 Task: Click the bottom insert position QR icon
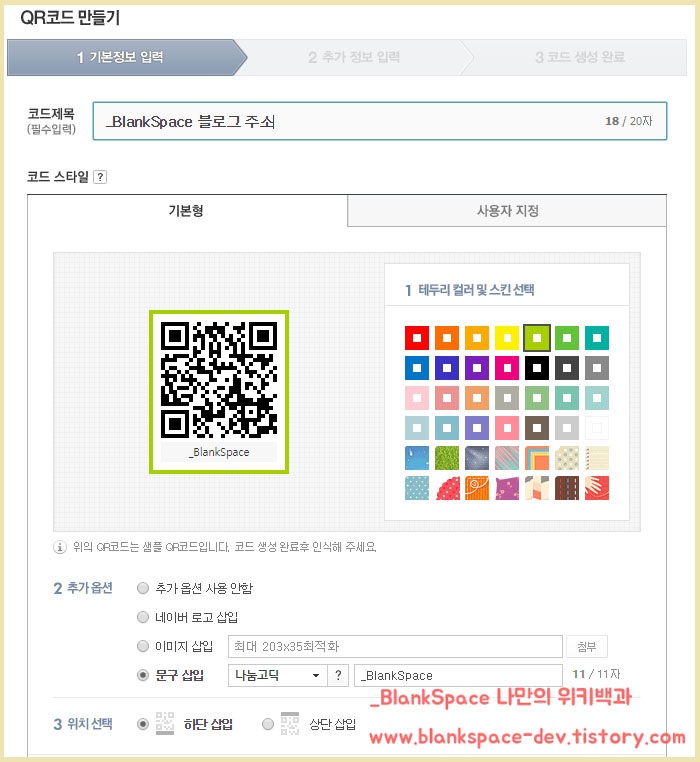click(165, 723)
